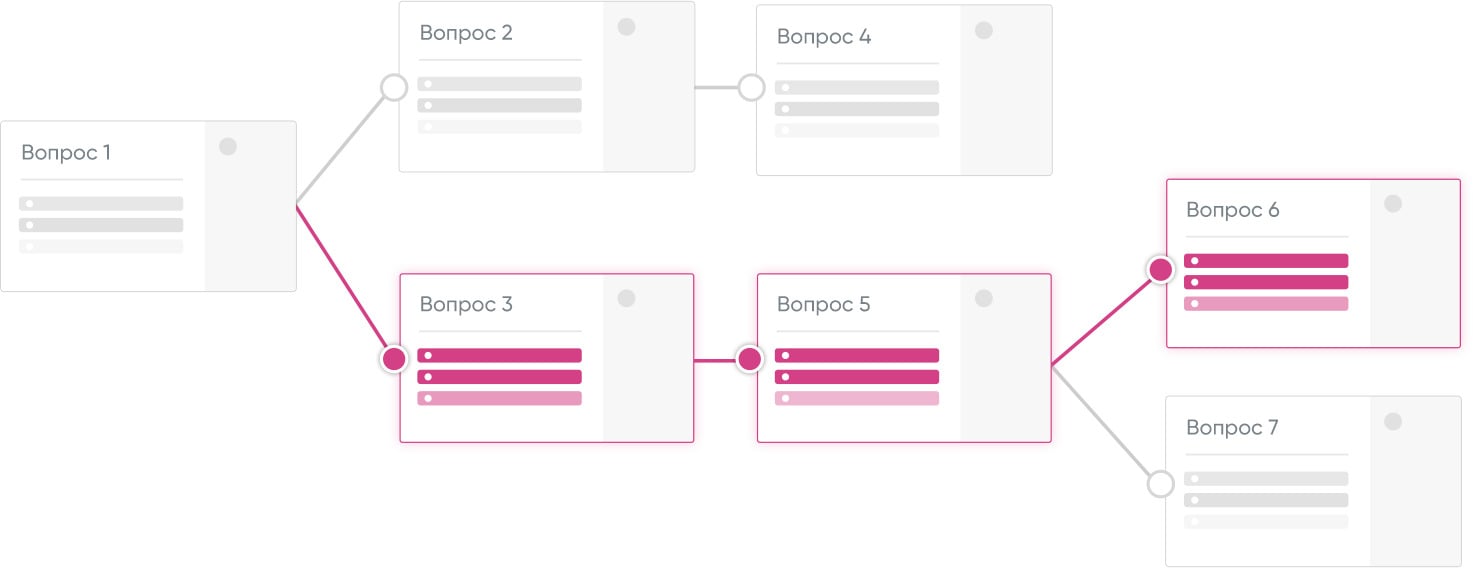Pick the first gray answer in Вопрос 1
Image resolution: width=1473 pixels, height=568 pixels.
click(101, 204)
